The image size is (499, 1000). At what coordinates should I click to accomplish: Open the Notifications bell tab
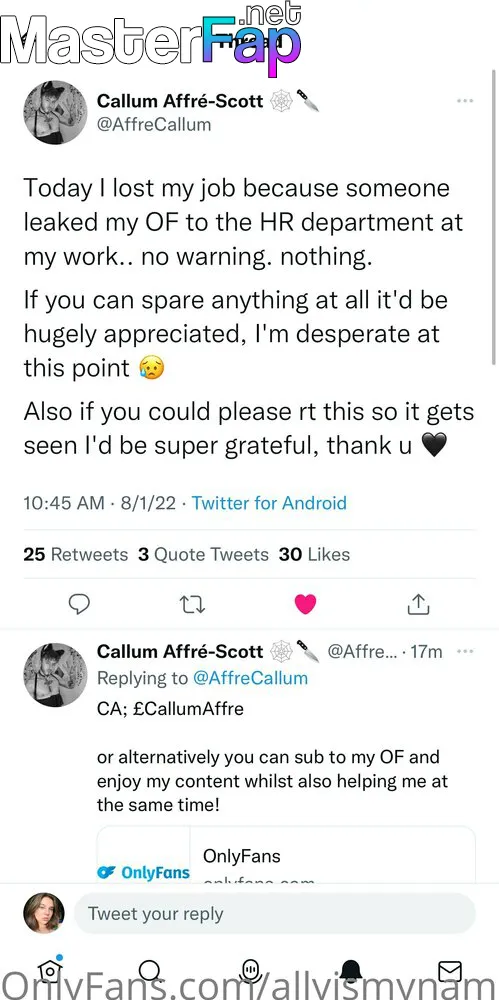tap(350, 971)
